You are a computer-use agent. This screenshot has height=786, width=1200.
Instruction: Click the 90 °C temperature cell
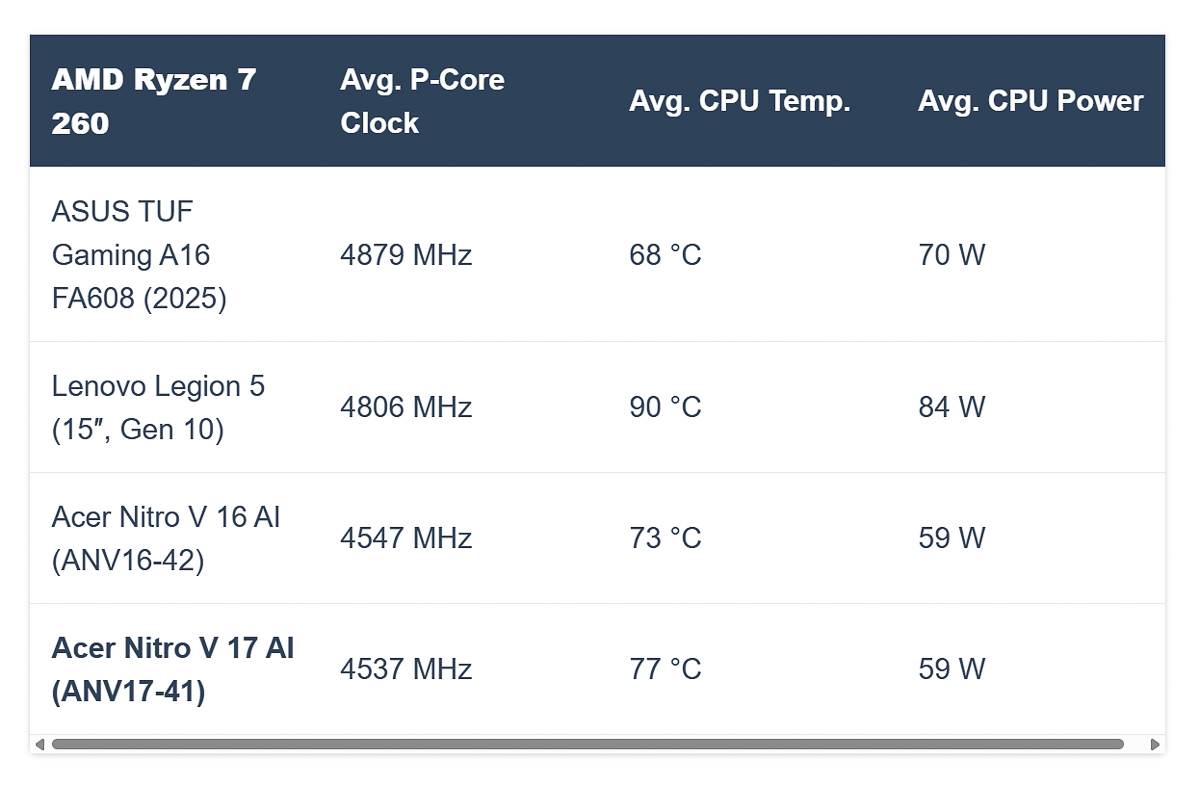coord(665,407)
